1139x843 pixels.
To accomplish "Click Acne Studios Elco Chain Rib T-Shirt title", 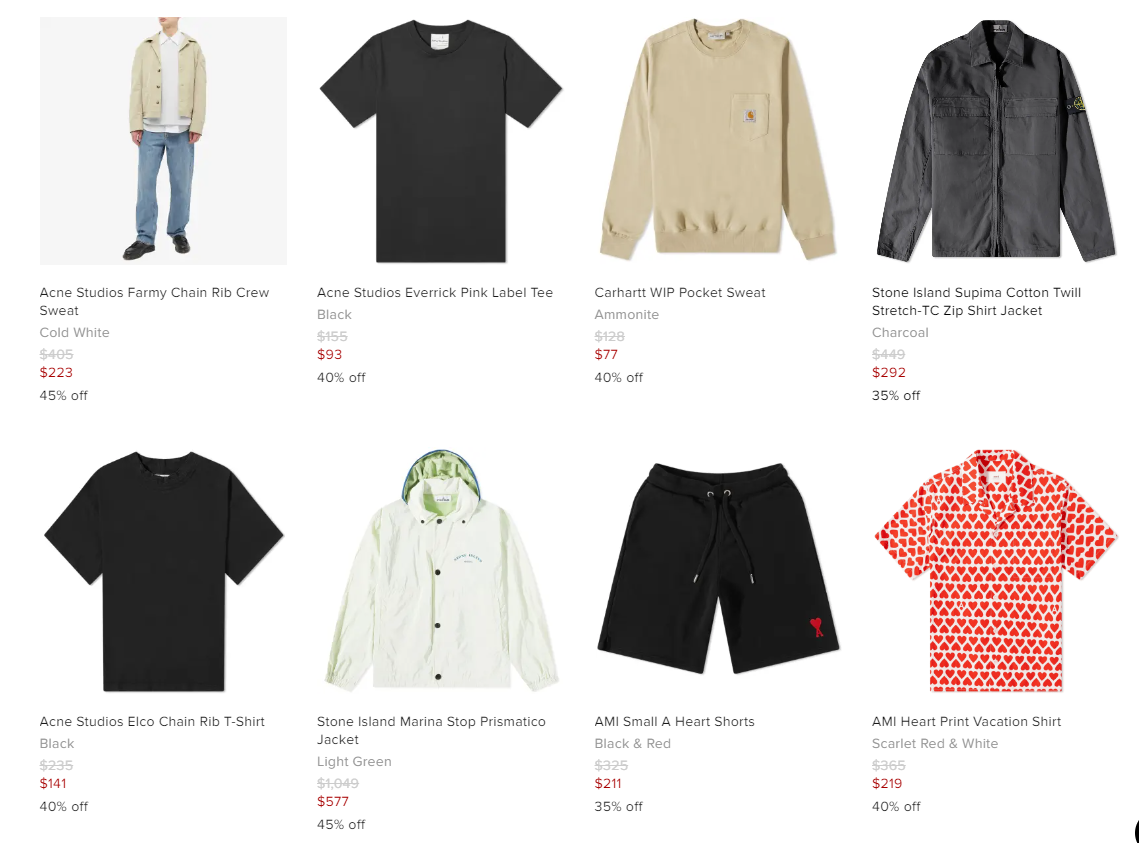I will [x=152, y=722].
